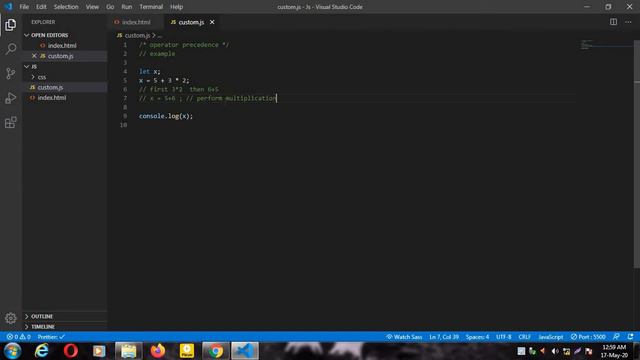
Task: Click the errors and warnings count in the status bar
Action: pos(18,337)
